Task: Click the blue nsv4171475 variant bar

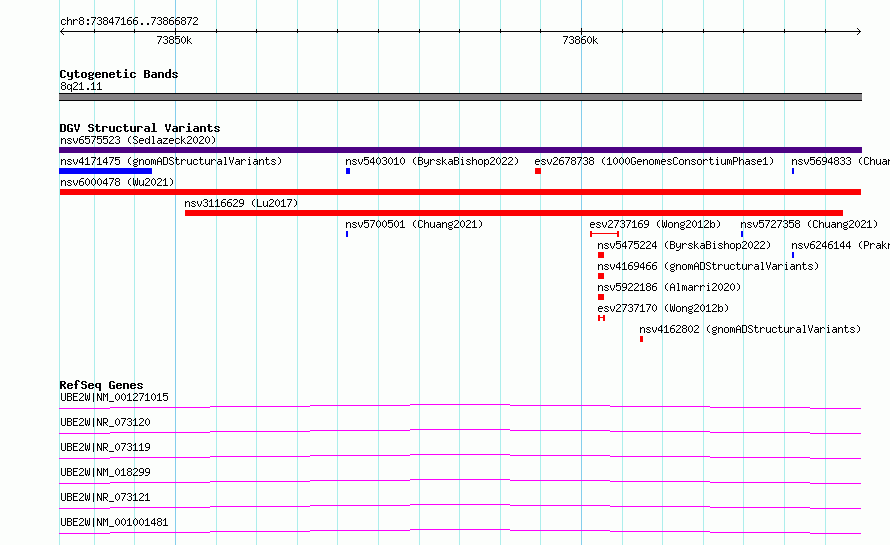Action: 106,171
